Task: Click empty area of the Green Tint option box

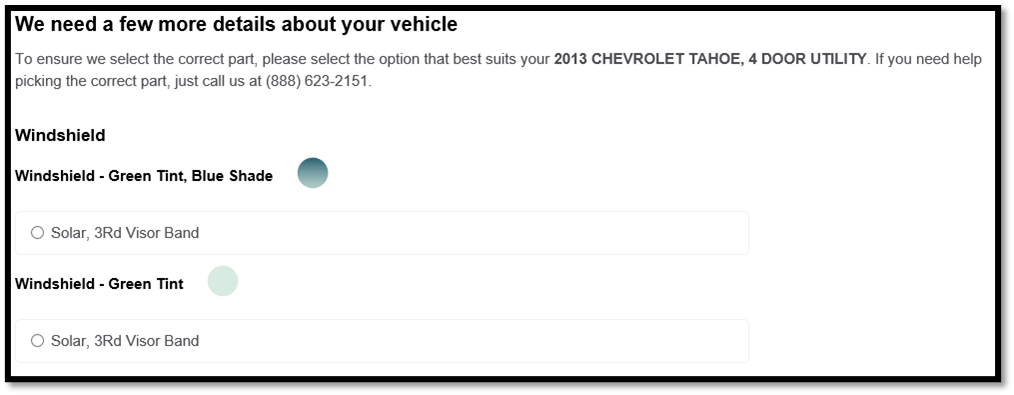Action: click(x=472, y=341)
